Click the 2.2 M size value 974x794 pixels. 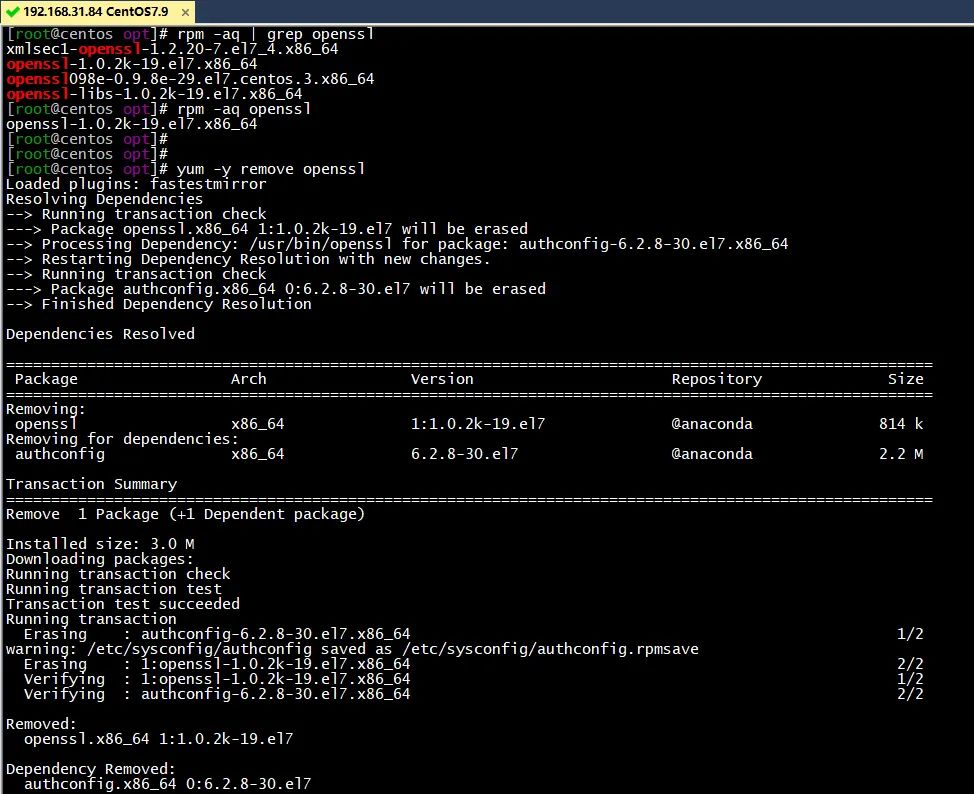(901, 454)
